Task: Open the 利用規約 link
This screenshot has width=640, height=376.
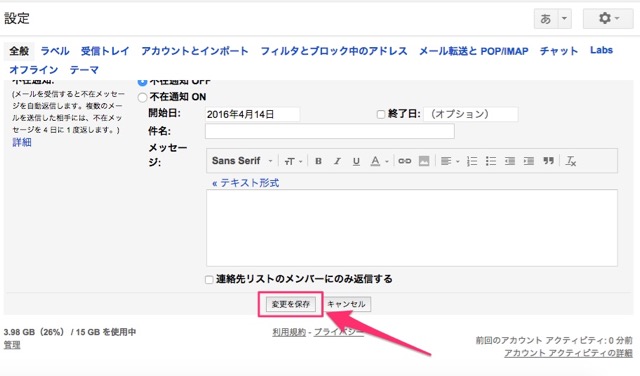Action: [x=289, y=332]
